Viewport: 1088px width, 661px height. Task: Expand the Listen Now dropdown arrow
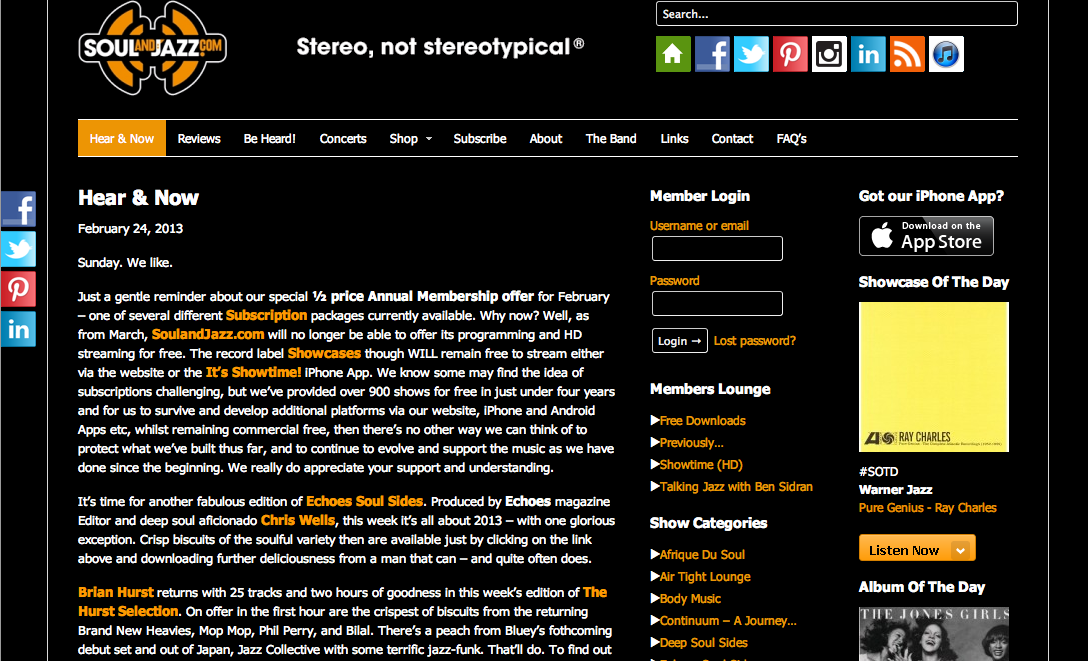(961, 551)
